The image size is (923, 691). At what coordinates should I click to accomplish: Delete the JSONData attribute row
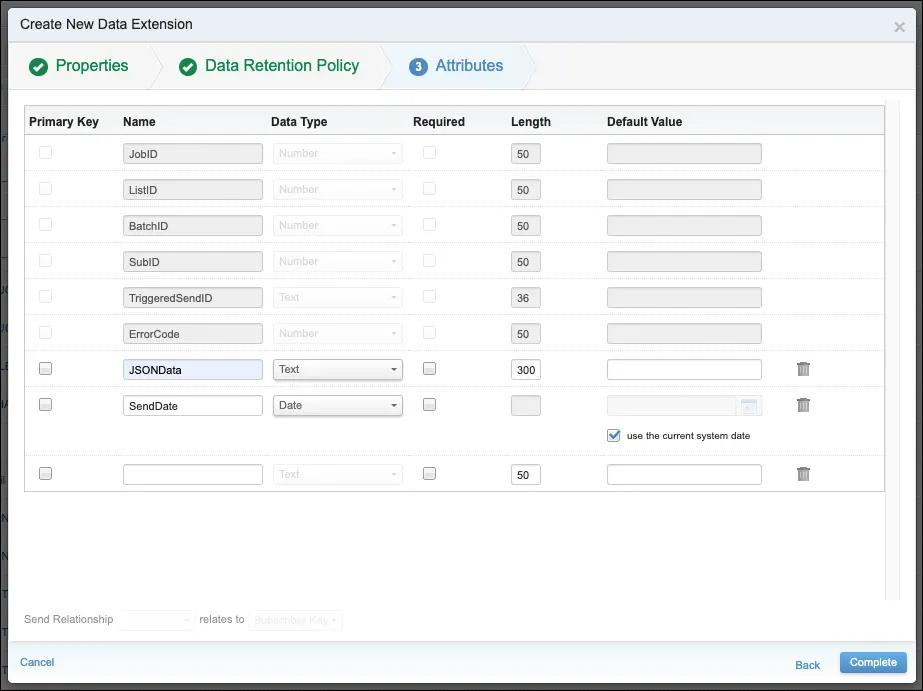(x=803, y=368)
